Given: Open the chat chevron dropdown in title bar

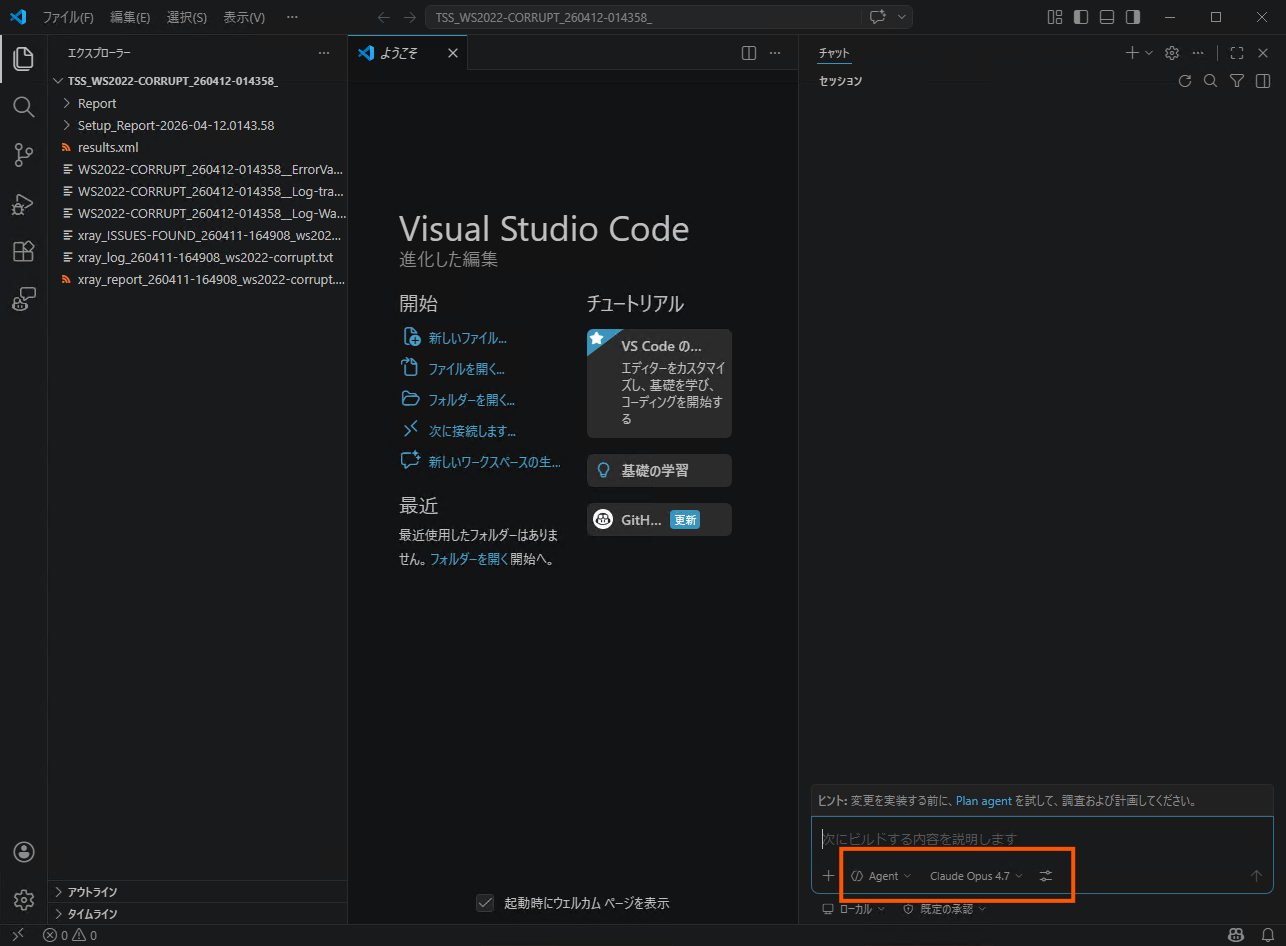Looking at the screenshot, I should click(902, 17).
